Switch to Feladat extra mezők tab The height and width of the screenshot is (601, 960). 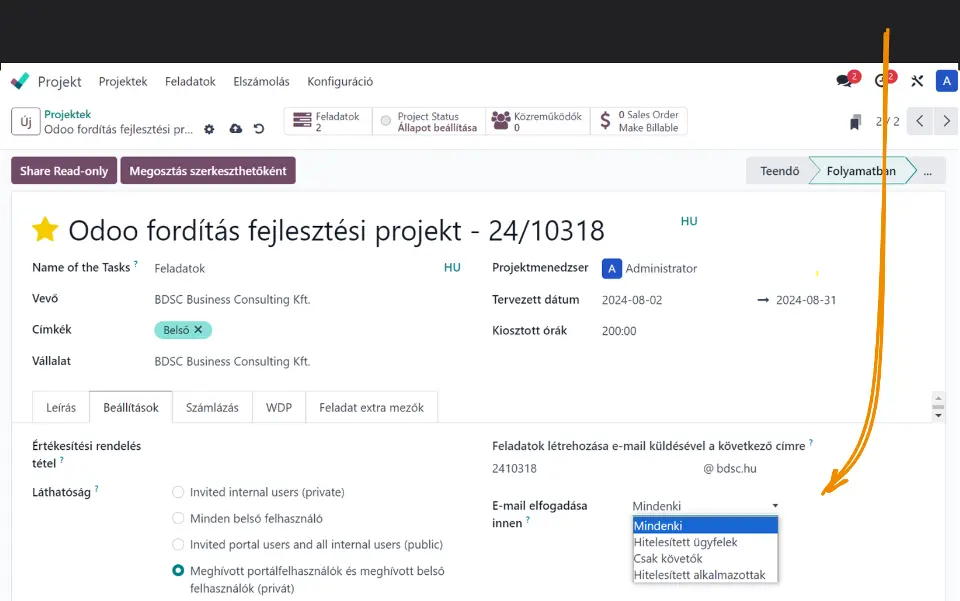pos(371,407)
